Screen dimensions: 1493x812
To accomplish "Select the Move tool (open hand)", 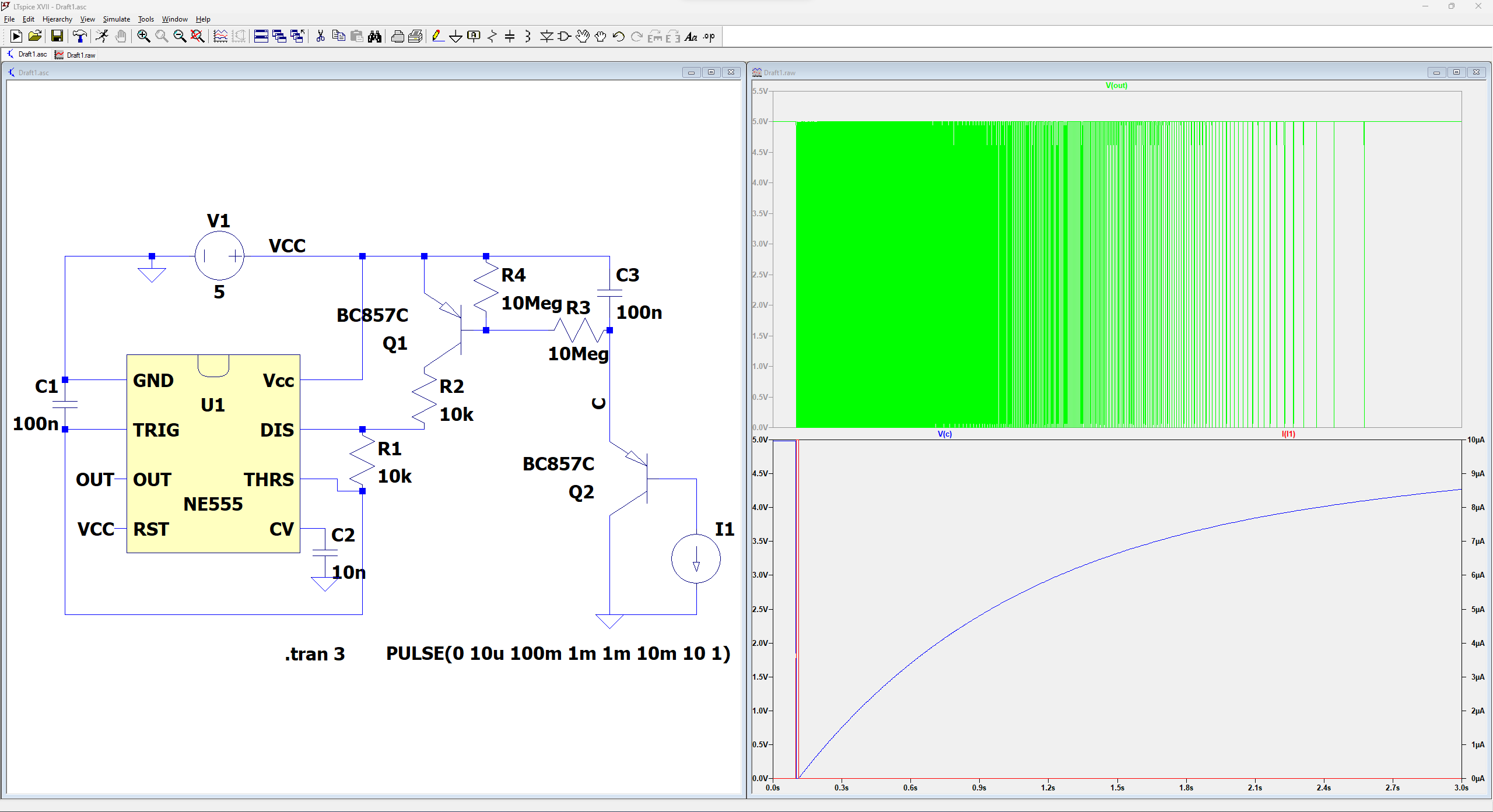I will pos(583,36).
